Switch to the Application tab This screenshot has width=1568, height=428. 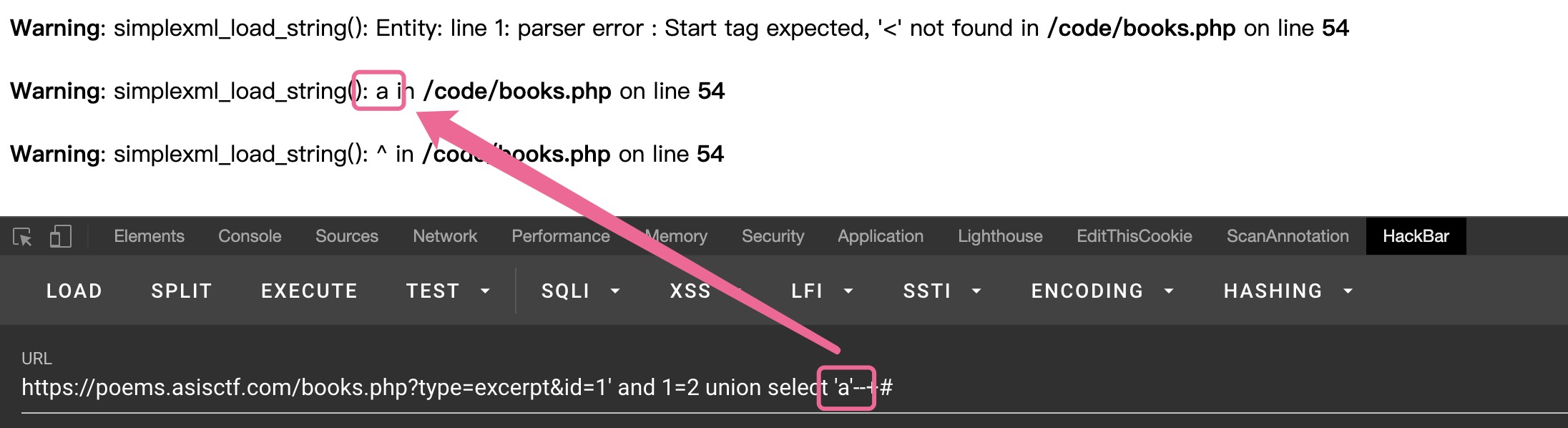coord(881,236)
